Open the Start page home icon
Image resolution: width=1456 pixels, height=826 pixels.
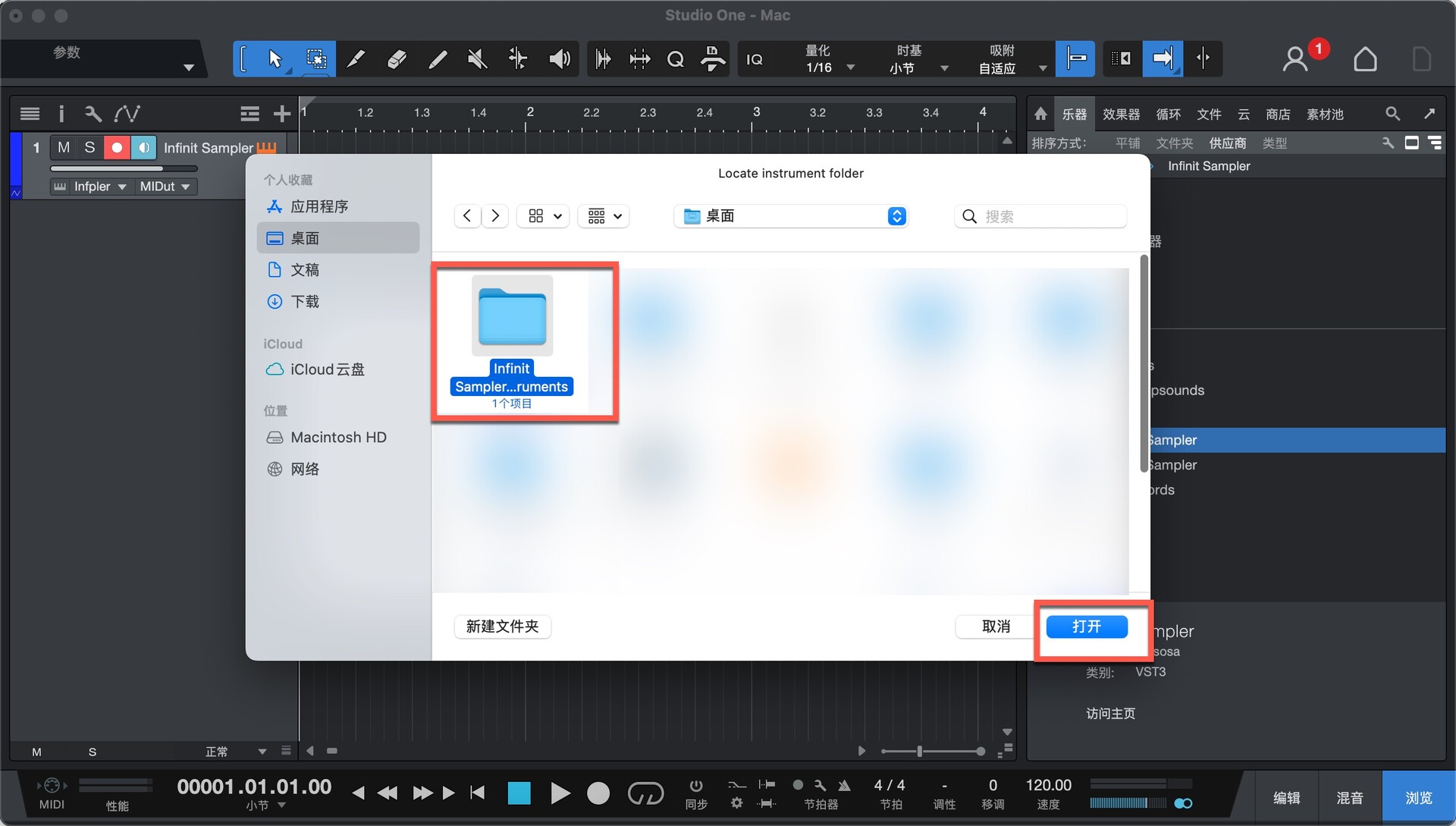click(x=1365, y=59)
